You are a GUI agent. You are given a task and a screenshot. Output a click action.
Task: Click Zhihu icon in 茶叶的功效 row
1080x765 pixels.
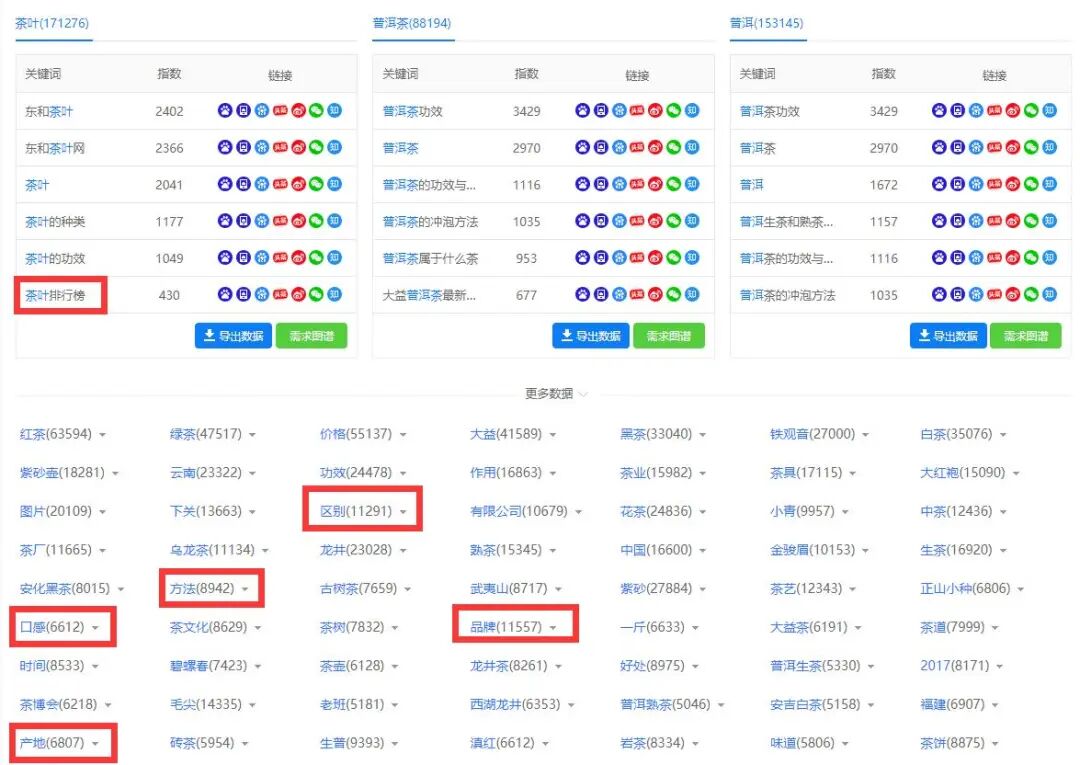click(x=335, y=258)
